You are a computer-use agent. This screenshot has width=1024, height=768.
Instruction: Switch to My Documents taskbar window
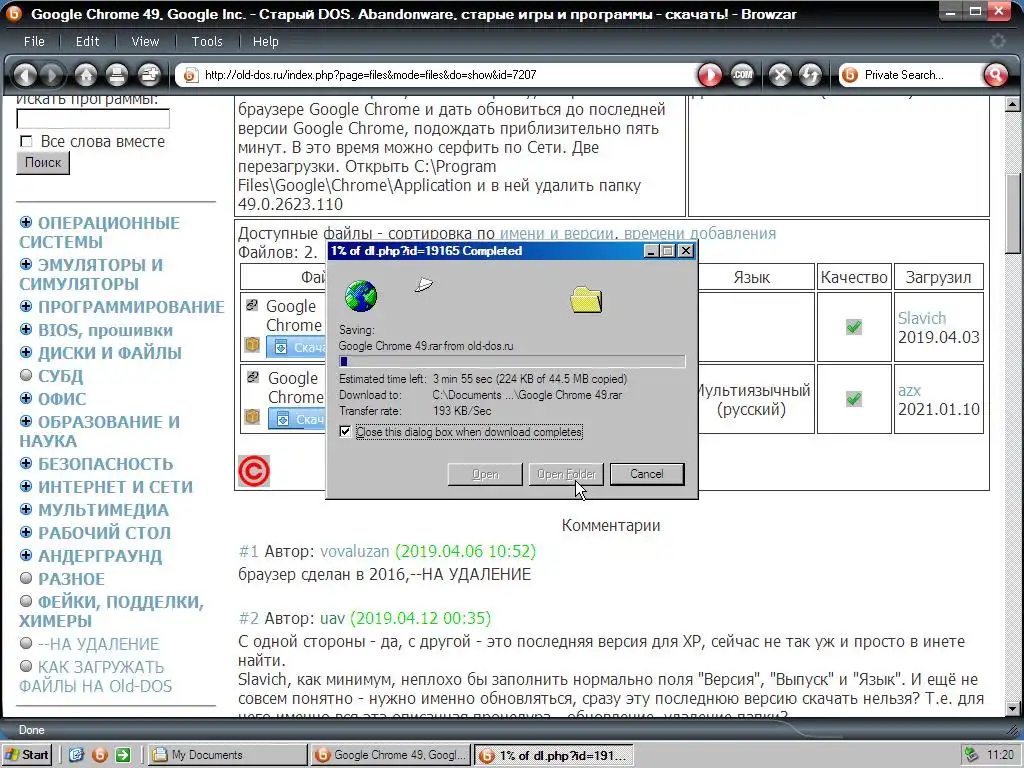point(227,755)
